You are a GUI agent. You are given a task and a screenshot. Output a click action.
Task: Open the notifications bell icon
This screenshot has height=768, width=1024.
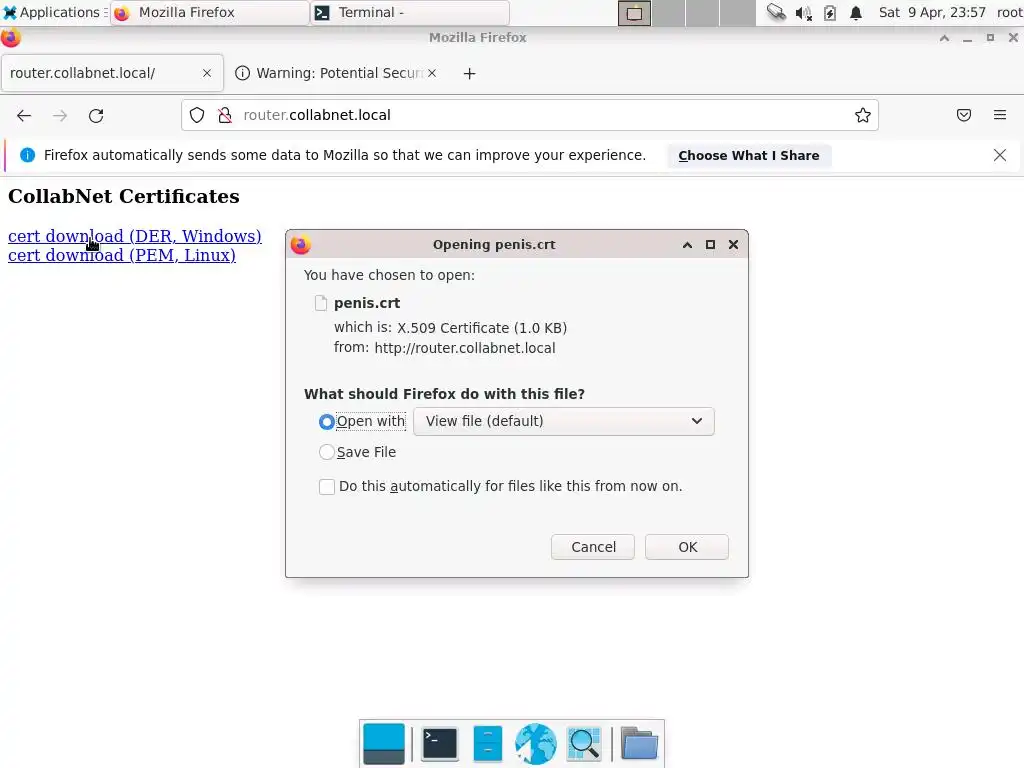pyautogui.click(x=856, y=12)
